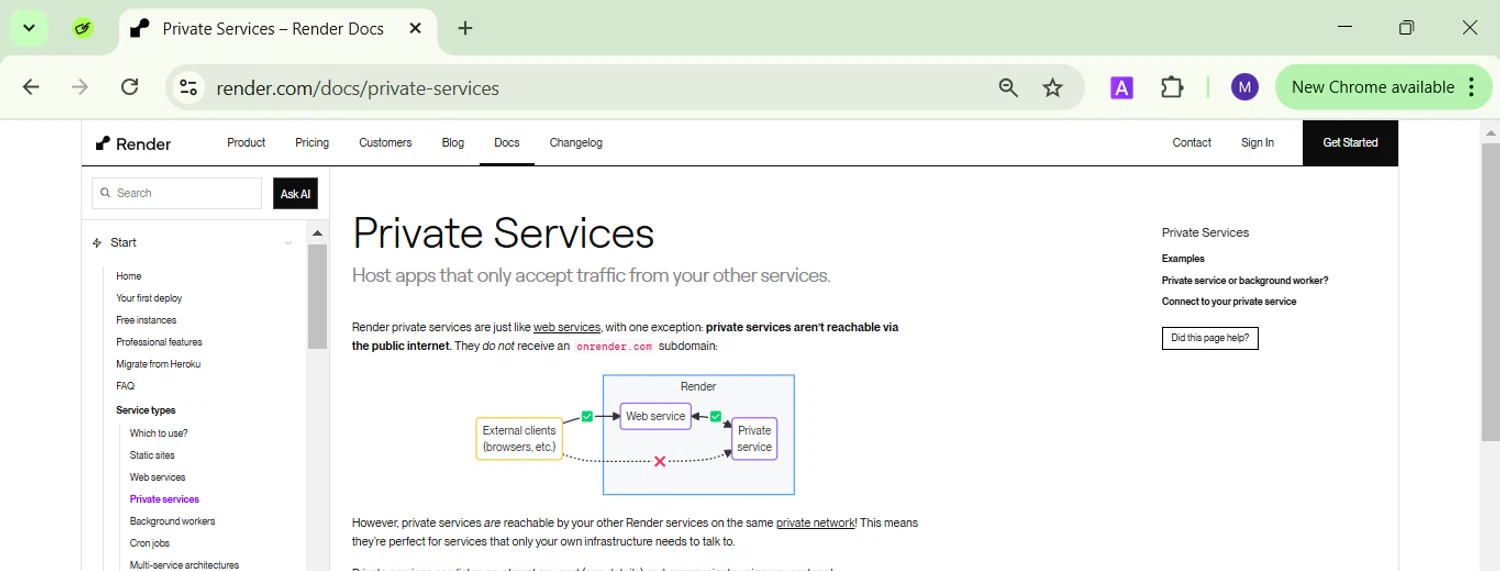
Task: Open the tab search dropdown arrow
Action: click(x=29, y=28)
